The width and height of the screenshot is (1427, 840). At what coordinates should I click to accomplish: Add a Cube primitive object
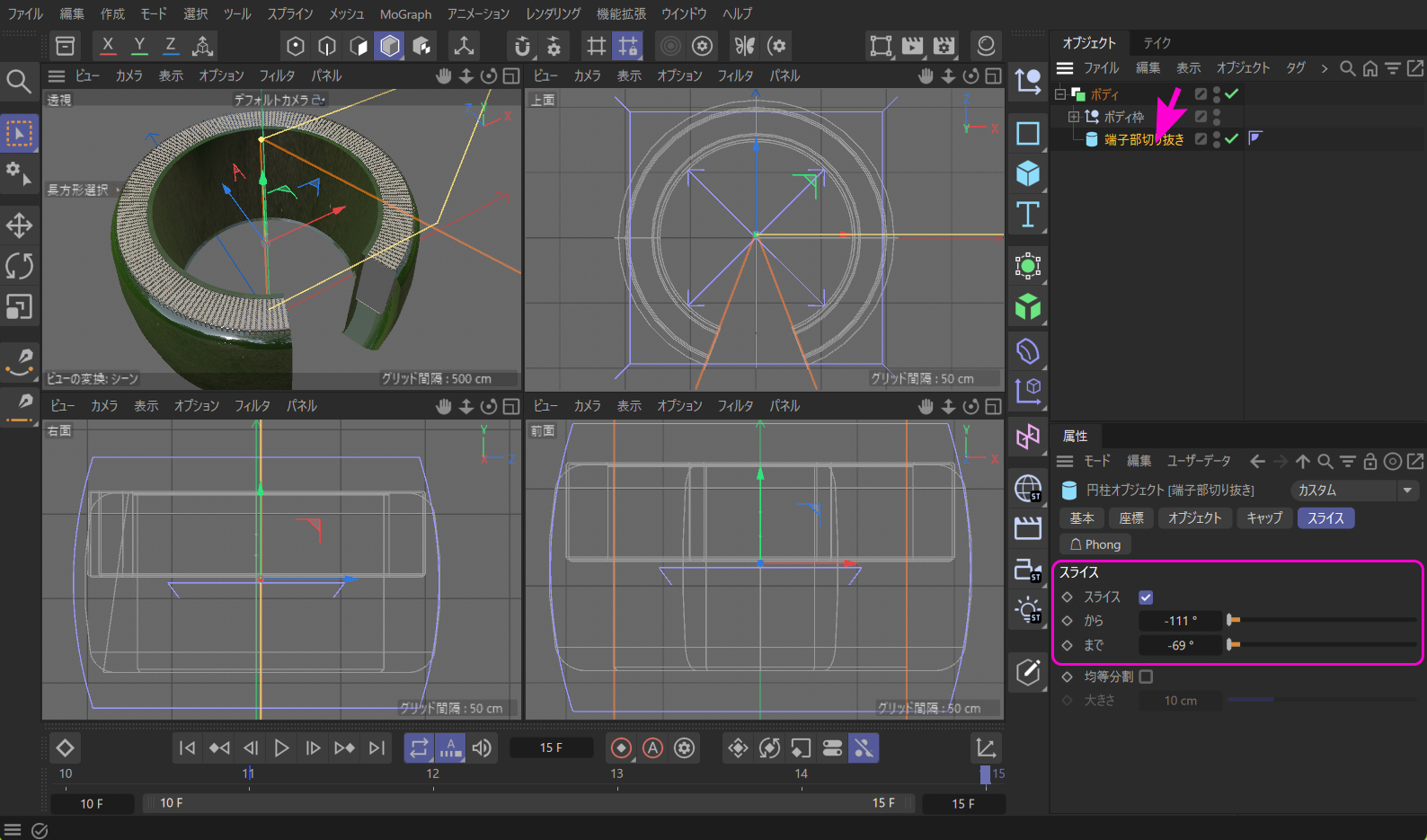click(x=1028, y=173)
